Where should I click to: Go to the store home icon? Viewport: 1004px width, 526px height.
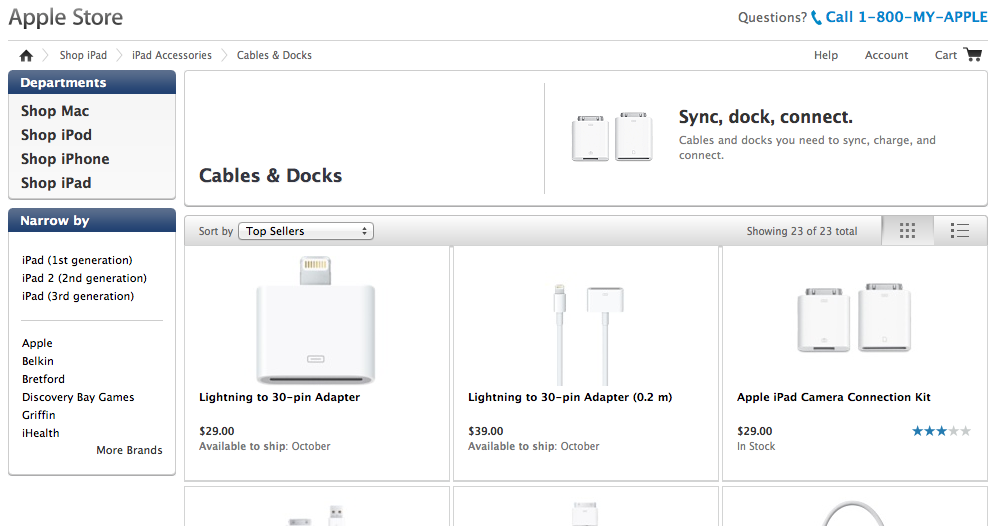pyautogui.click(x=26, y=56)
